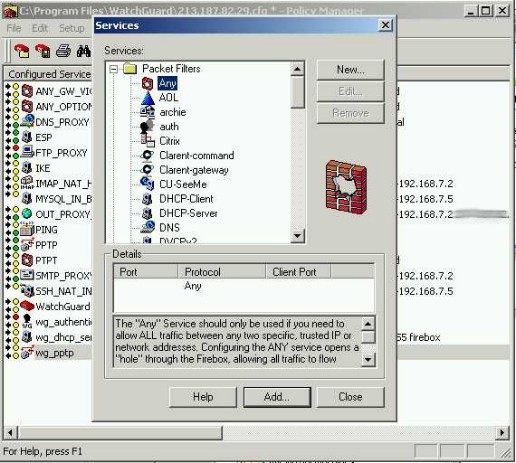Image resolution: width=516 pixels, height=463 pixels.
Task: Open the Edit menu
Action: coord(40,29)
